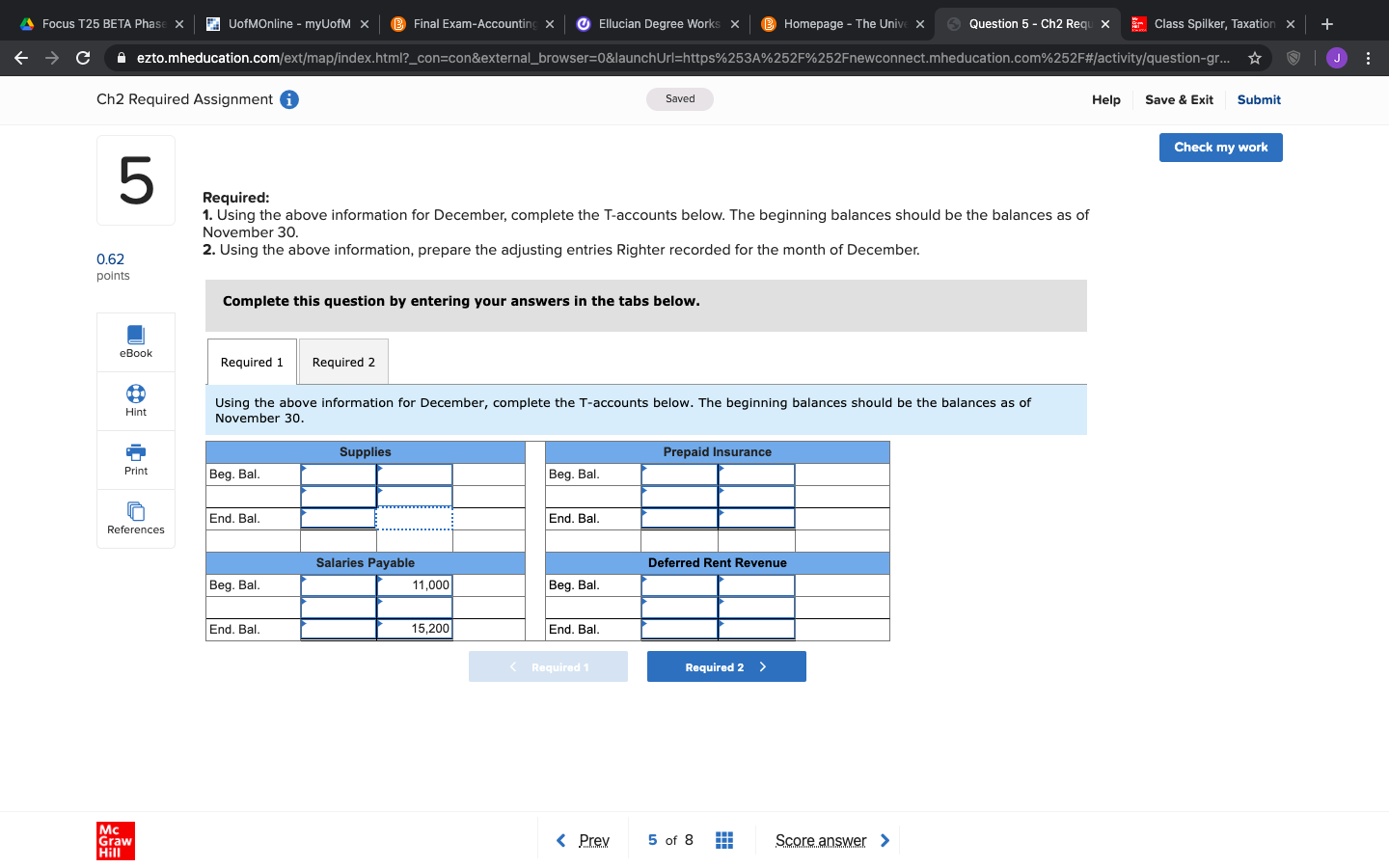Open the References panel
This screenshot has height=868, width=1389.
pyautogui.click(x=136, y=519)
